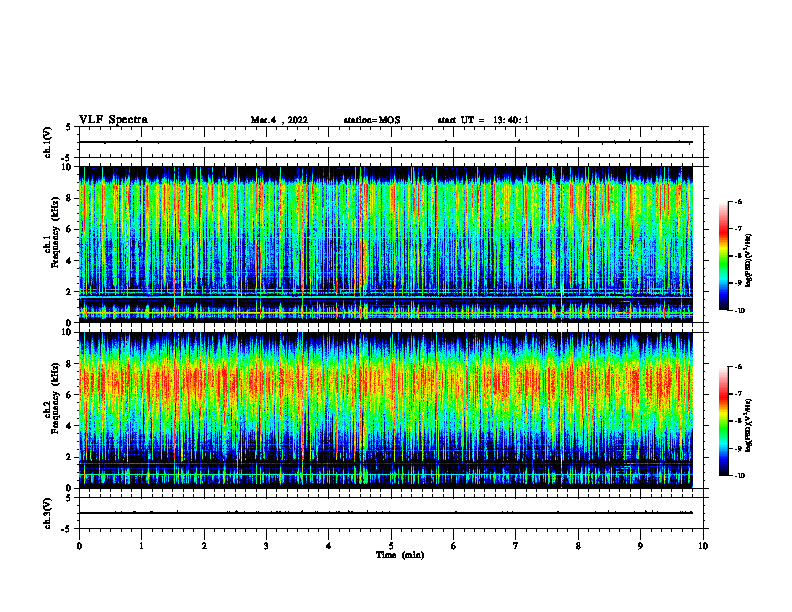Click the "-6" tick on ch.1 color bar

pyautogui.click(x=738, y=201)
